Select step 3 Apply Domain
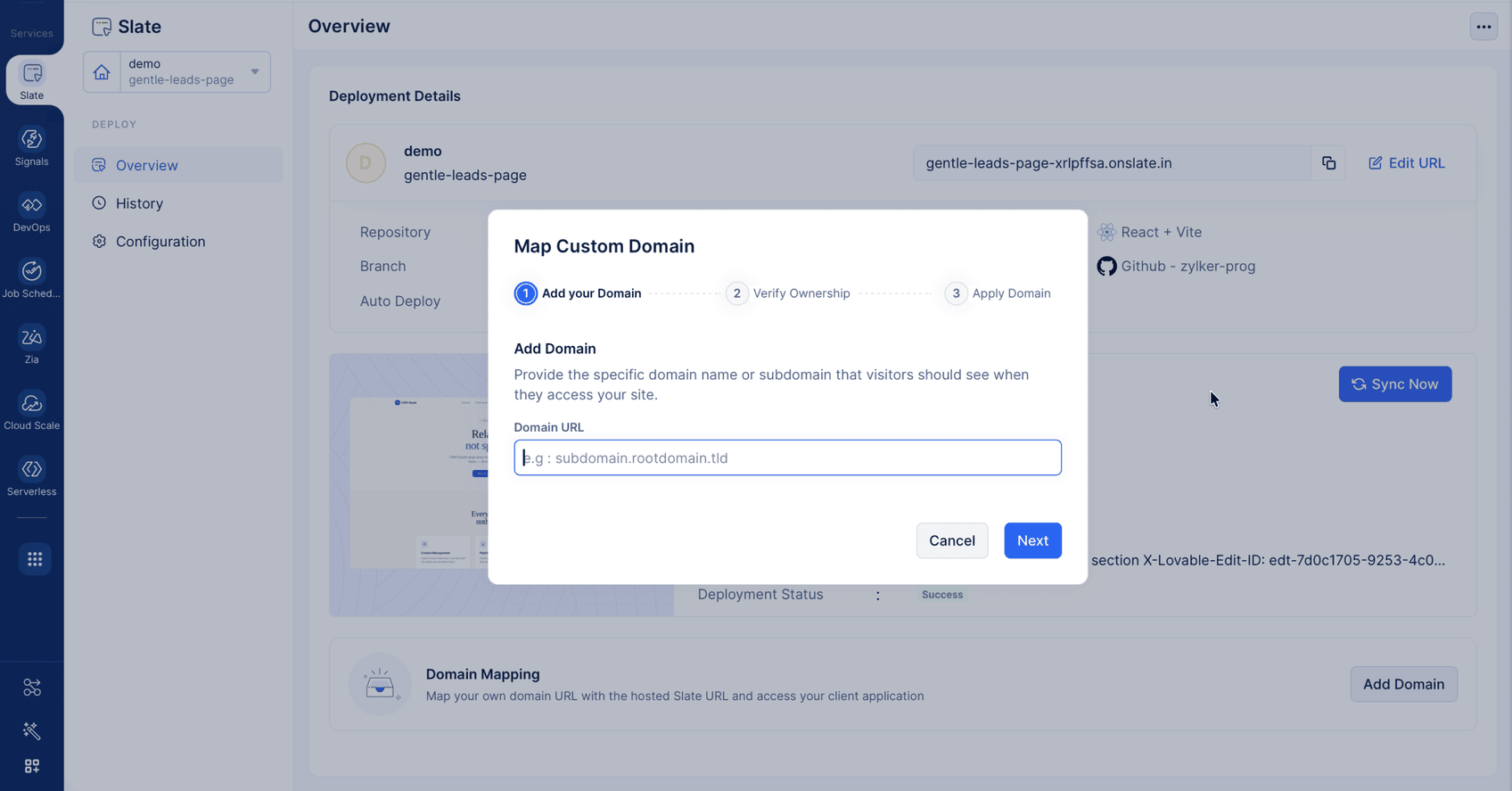This screenshot has width=1512, height=791. (998, 293)
